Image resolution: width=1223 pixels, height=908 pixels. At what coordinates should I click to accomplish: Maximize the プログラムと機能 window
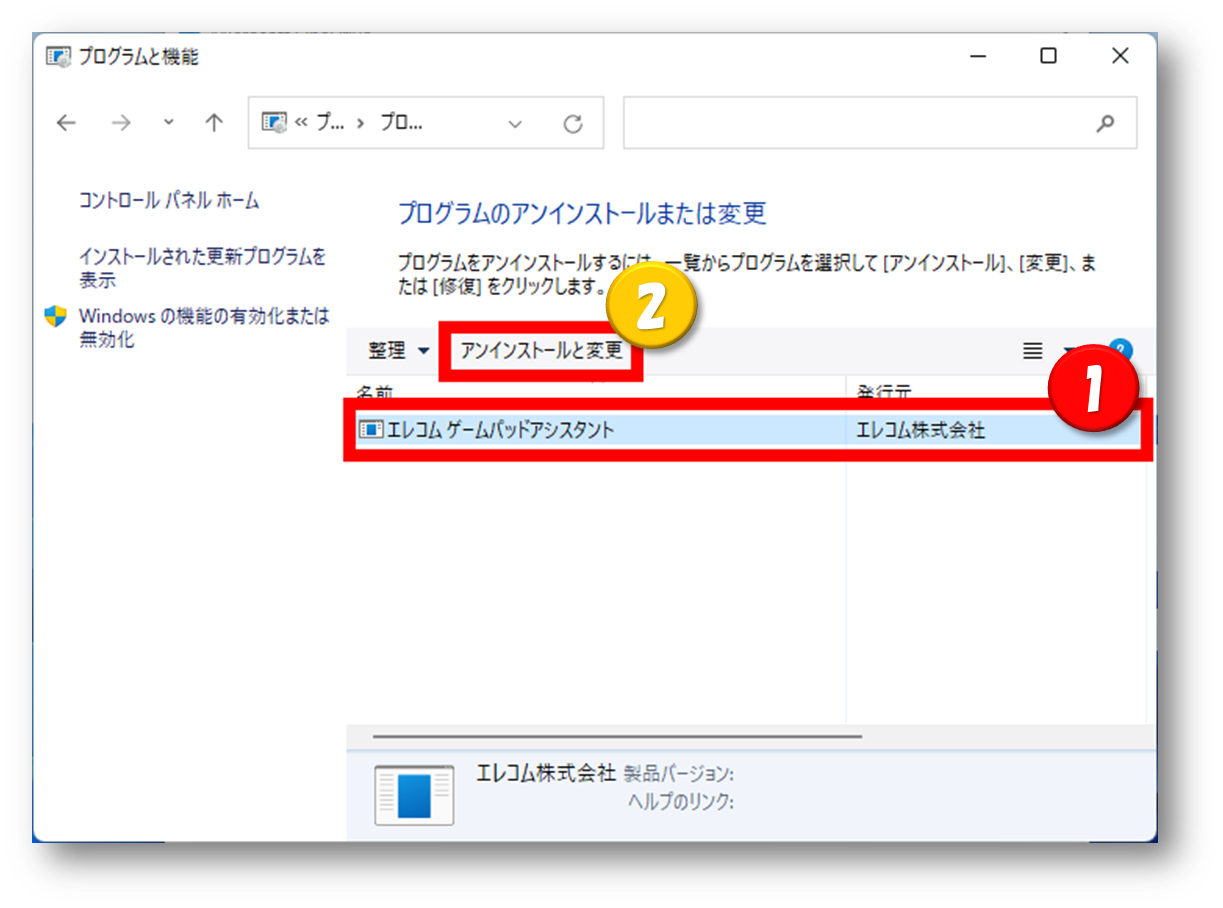coord(1048,57)
